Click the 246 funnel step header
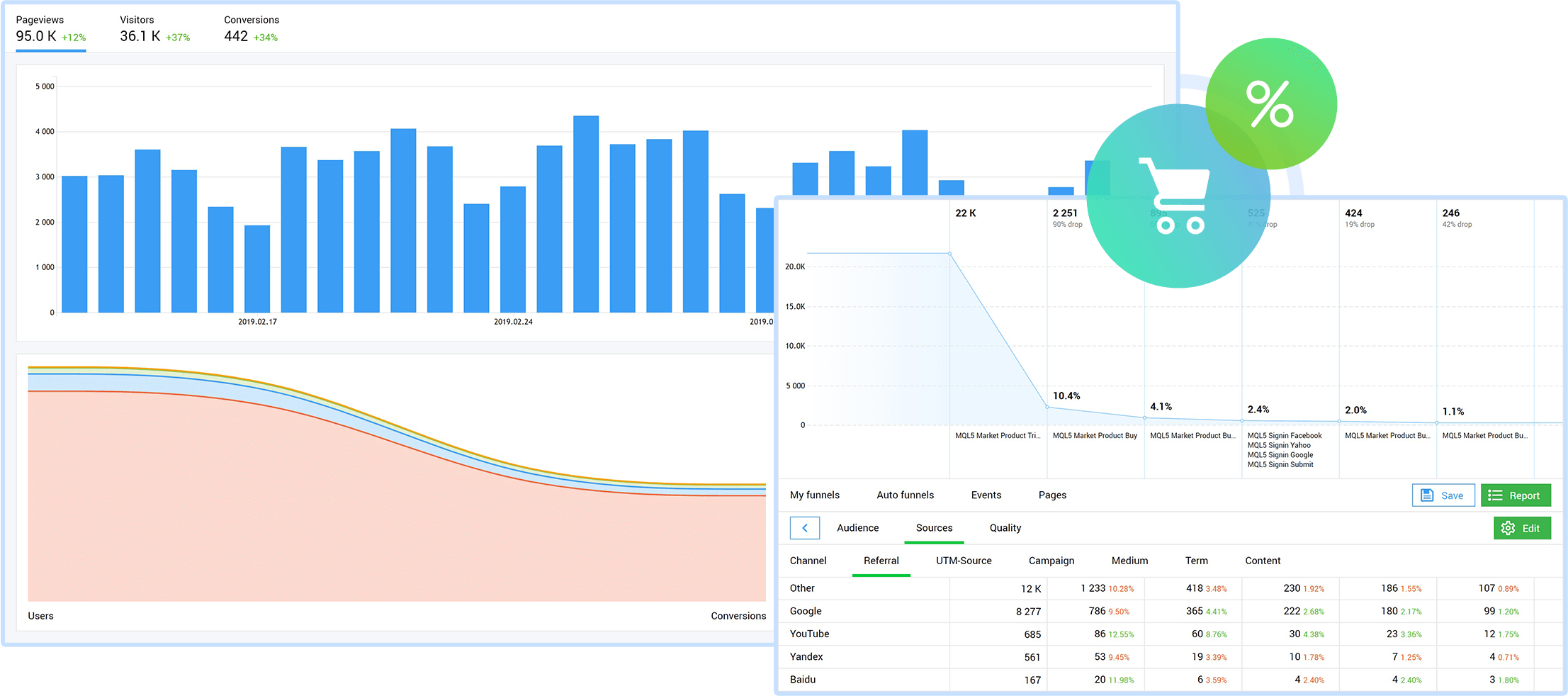The width and height of the screenshot is (1568, 696). (1450, 213)
